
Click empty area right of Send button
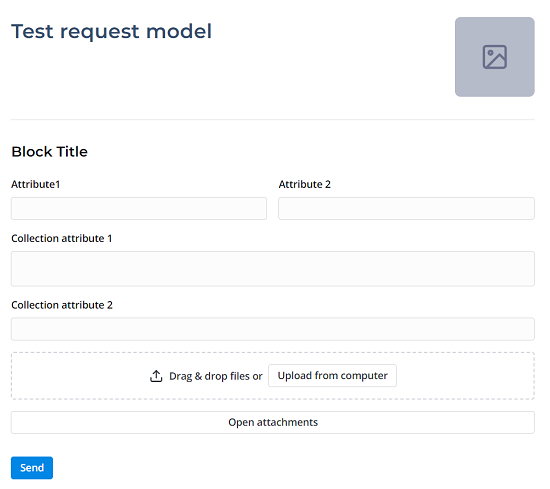[x=281, y=468]
